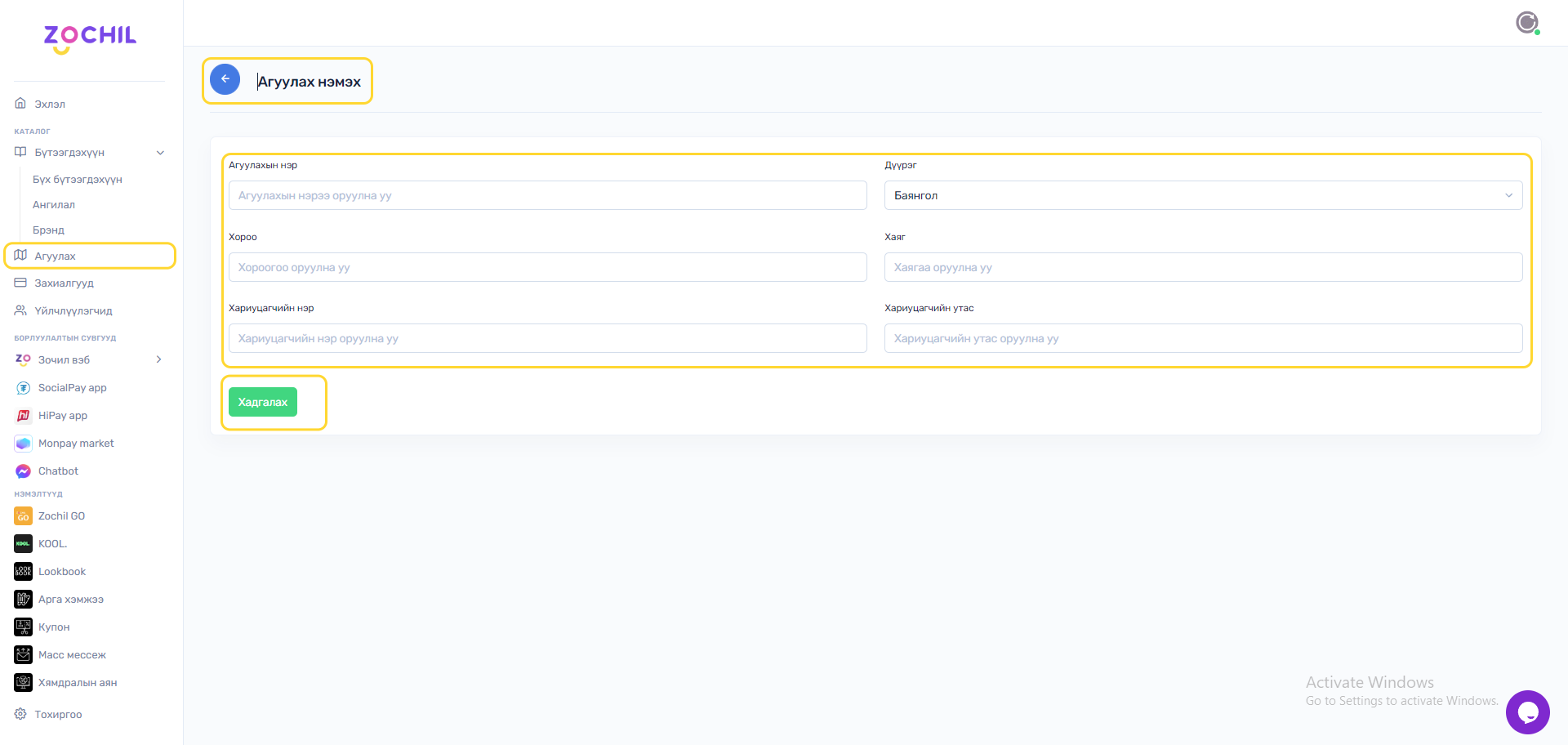The width and height of the screenshot is (1568, 745).
Task: Collapse the Бүтээгдэхүүн menu chevron
Action: pos(160,153)
